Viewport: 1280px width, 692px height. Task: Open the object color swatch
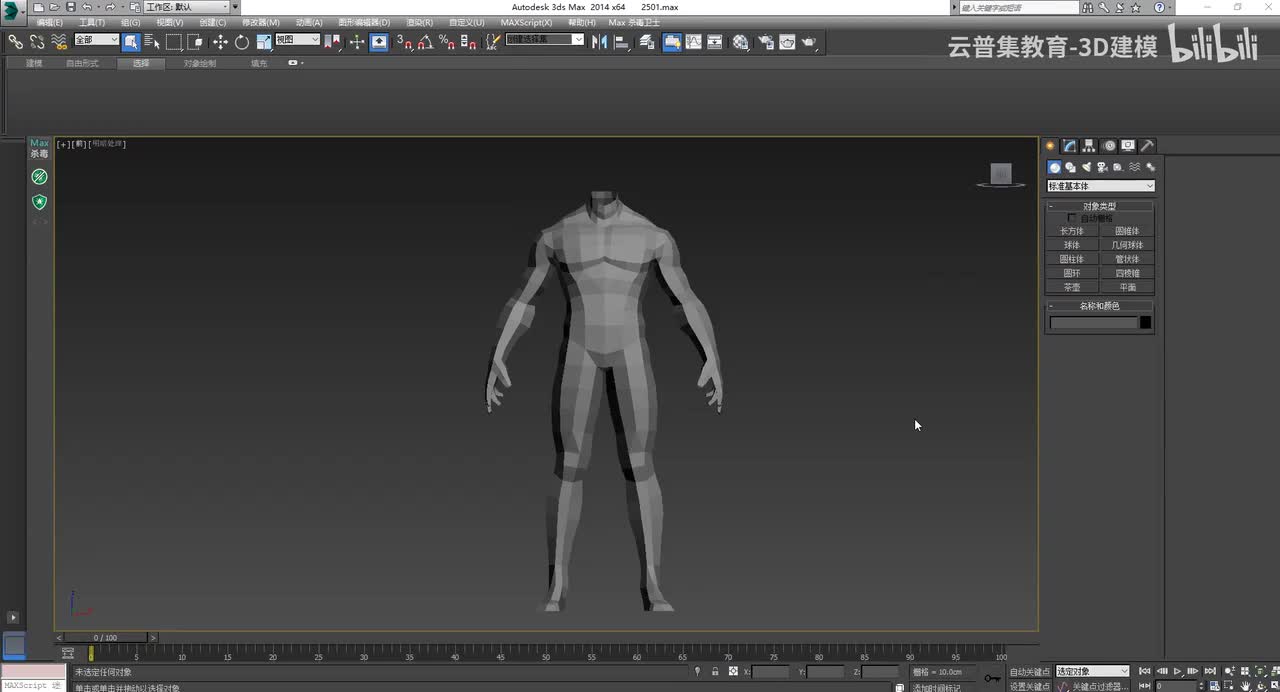(1145, 323)
